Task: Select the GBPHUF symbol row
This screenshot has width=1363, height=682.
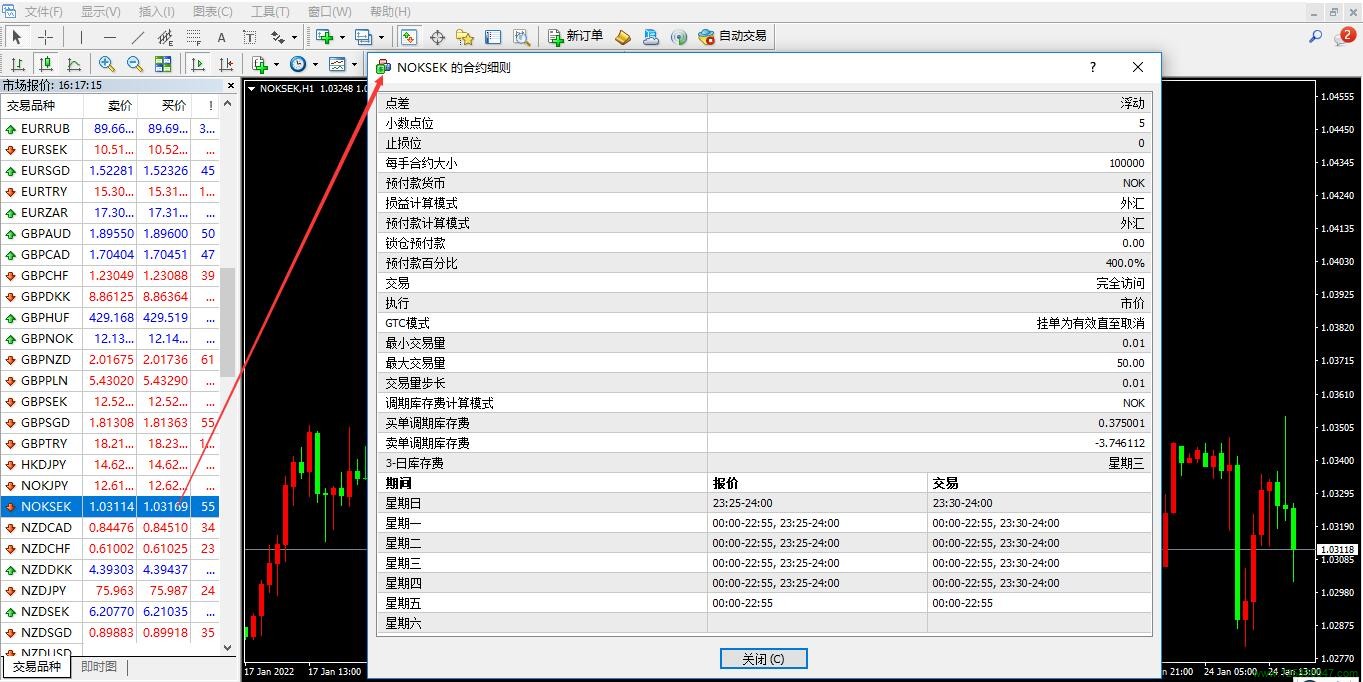Action: 109,317
